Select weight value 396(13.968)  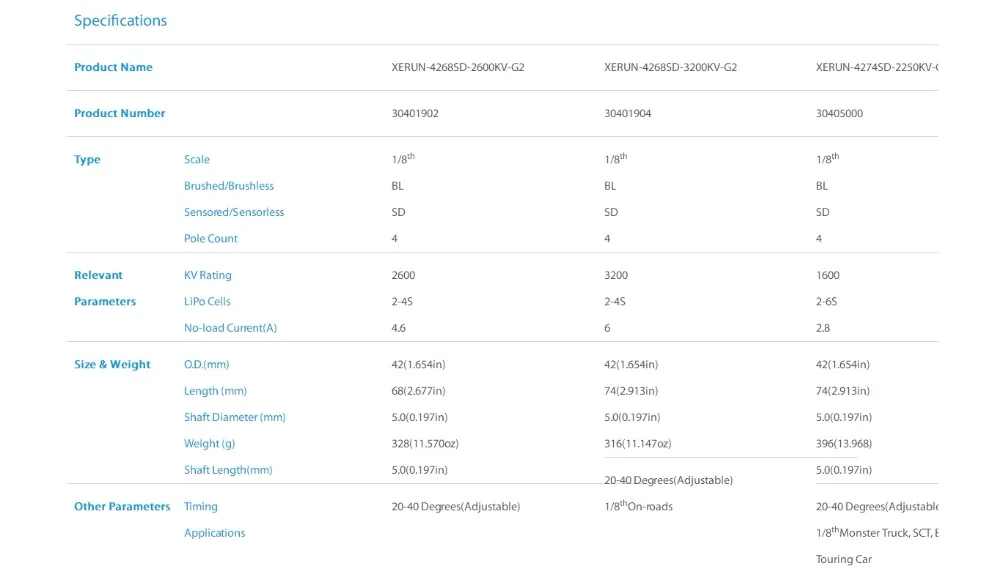tap(844, 443)
